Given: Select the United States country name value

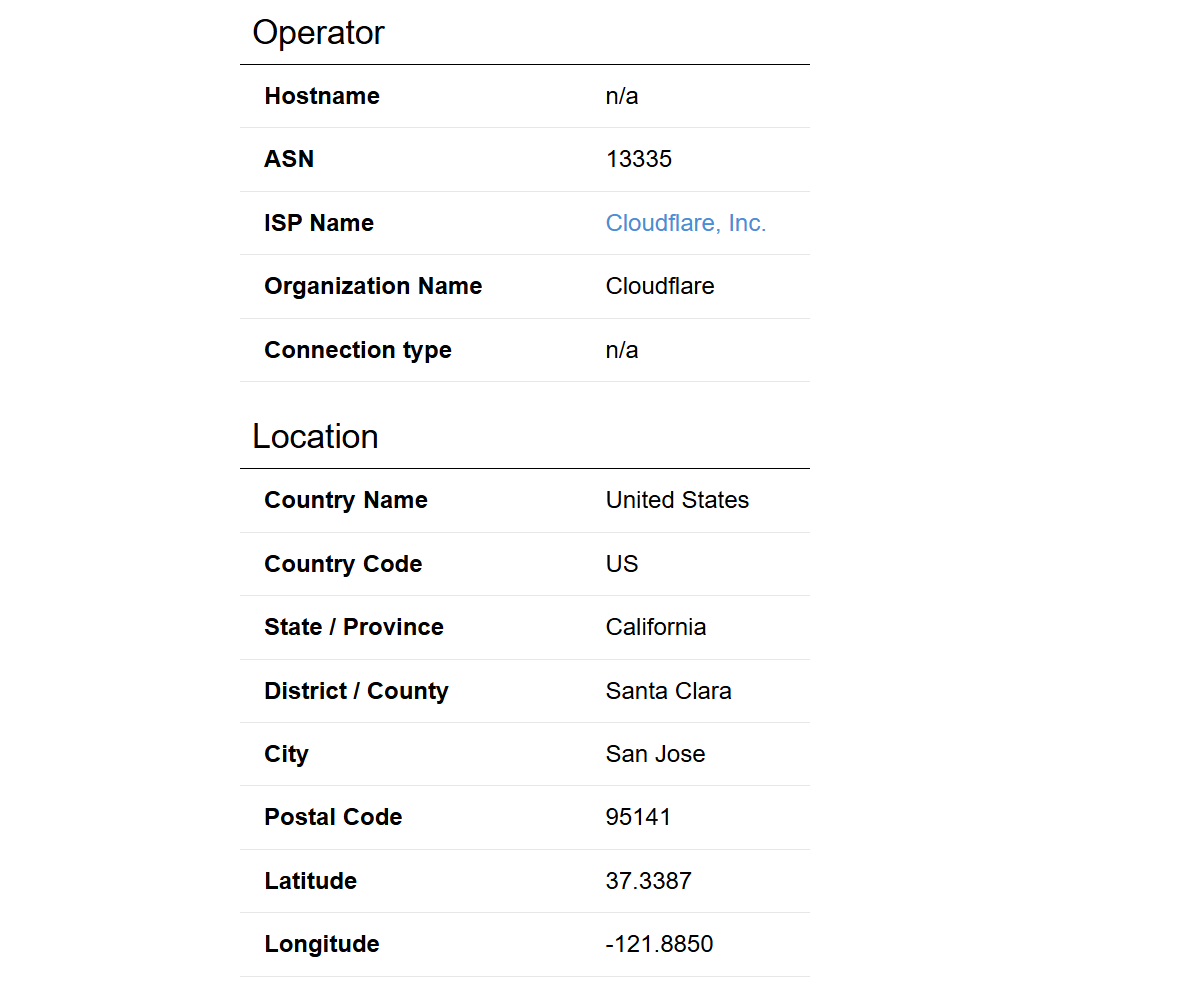Looking at the screenshot, I should (x=677, y=500).
